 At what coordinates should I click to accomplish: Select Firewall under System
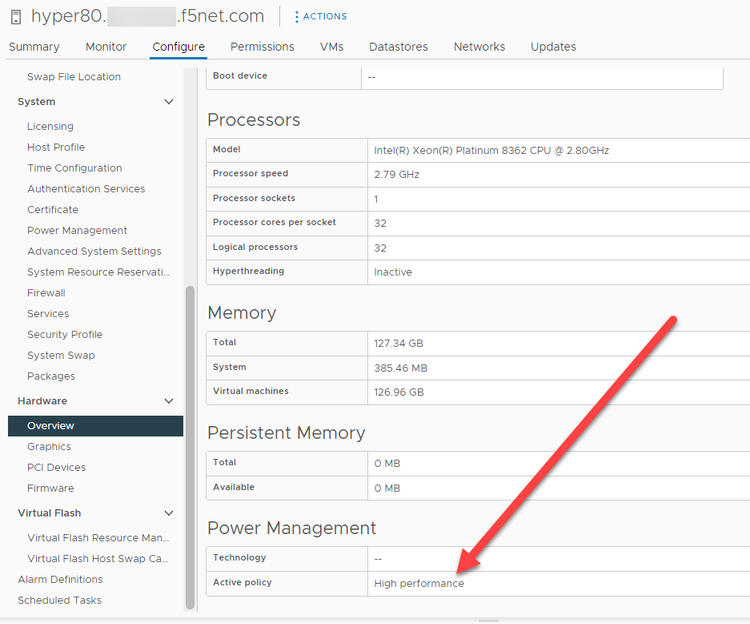click(x=46, y=293)
